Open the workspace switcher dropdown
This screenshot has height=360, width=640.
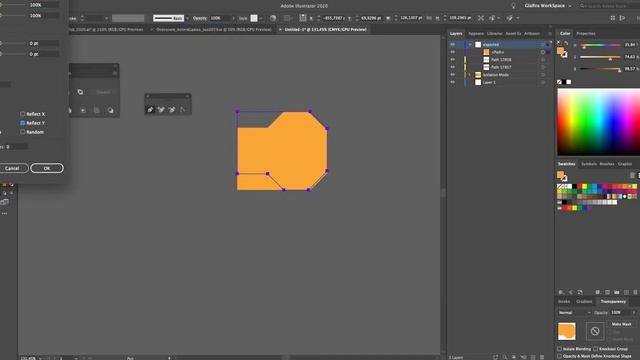pyautogui.click(x=548, y=6)
